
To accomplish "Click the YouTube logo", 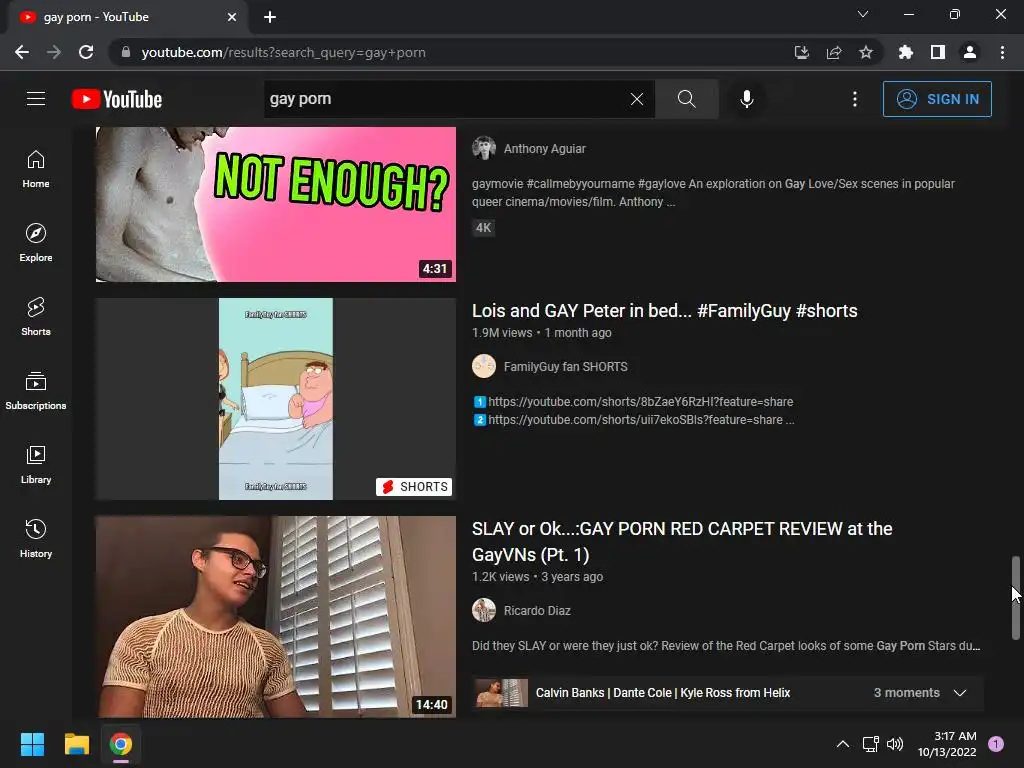I will tap(117, 99).
